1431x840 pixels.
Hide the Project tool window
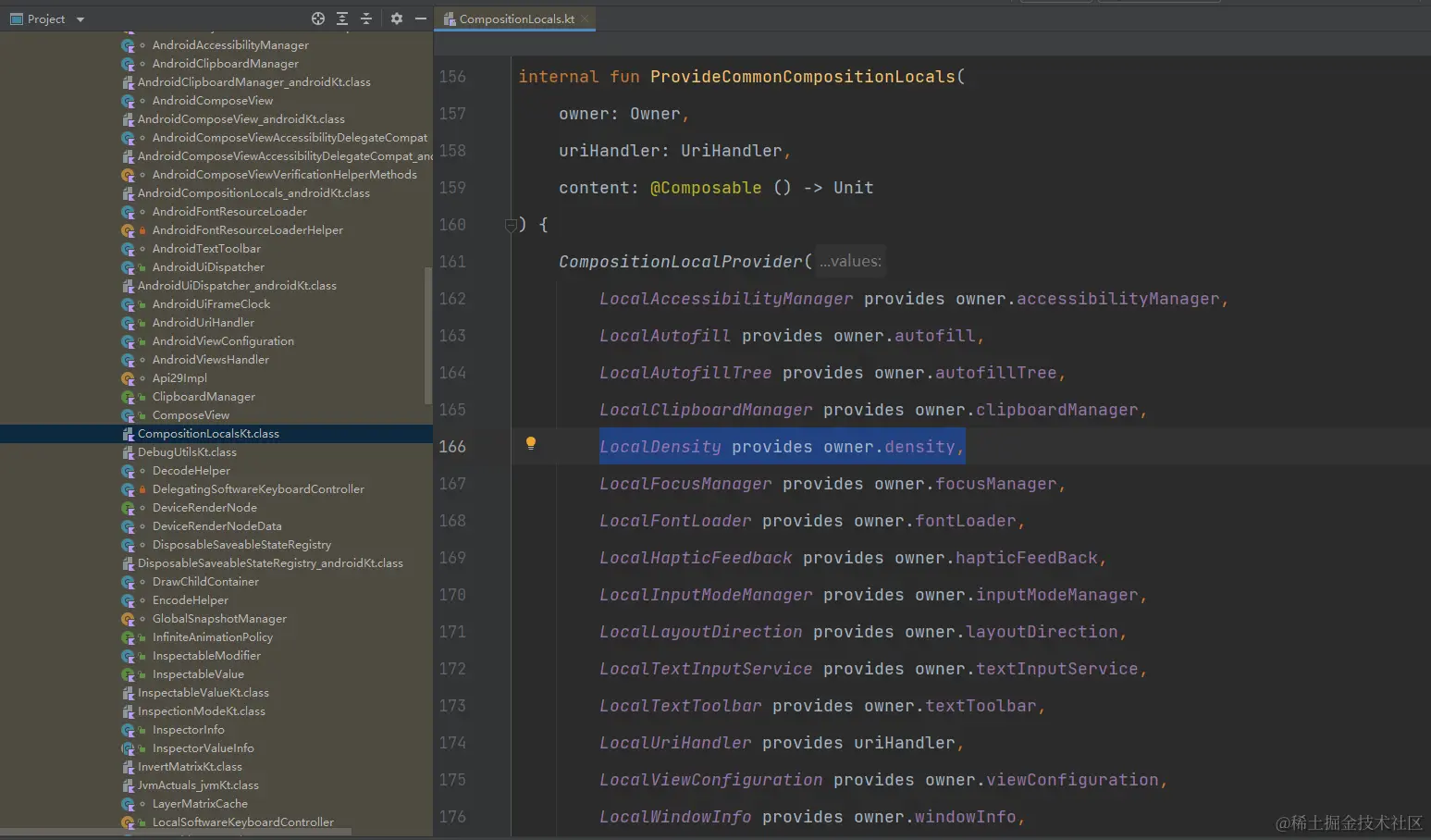point(421,19)
